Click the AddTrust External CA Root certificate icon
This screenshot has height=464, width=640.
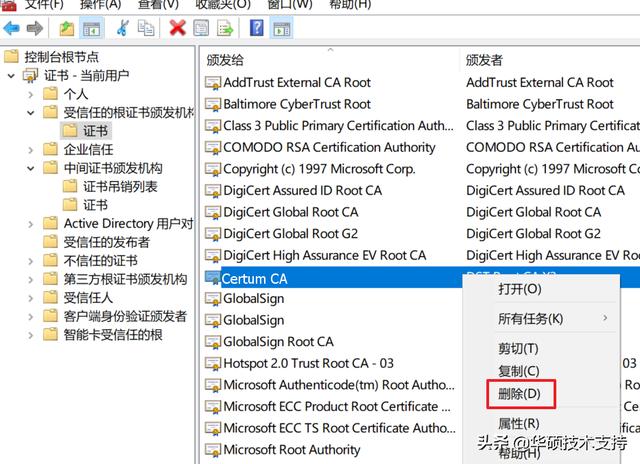click(x=213, y=83)
